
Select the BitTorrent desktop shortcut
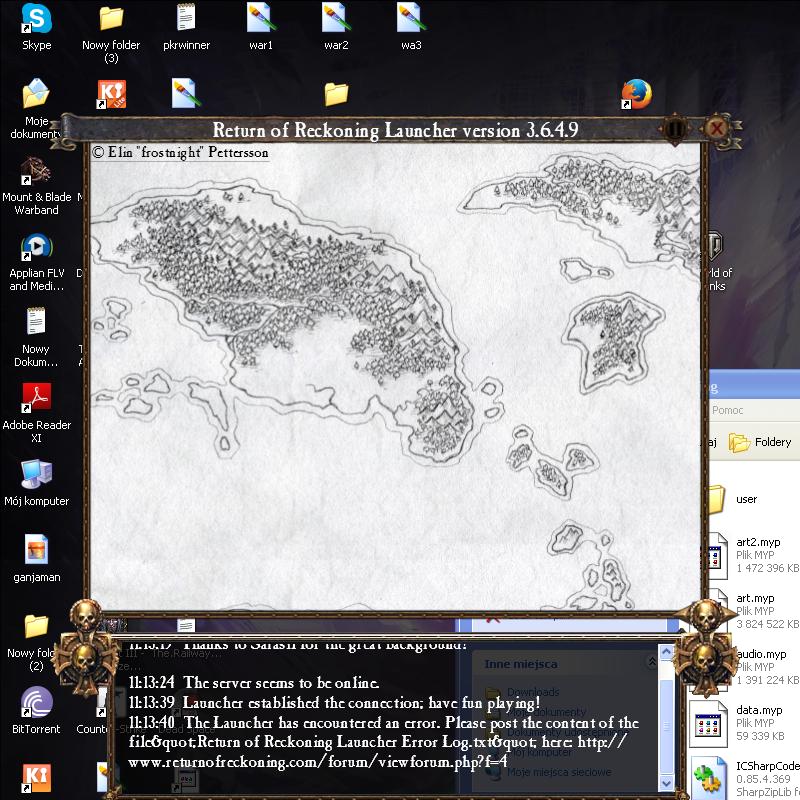tap(36, 710)
